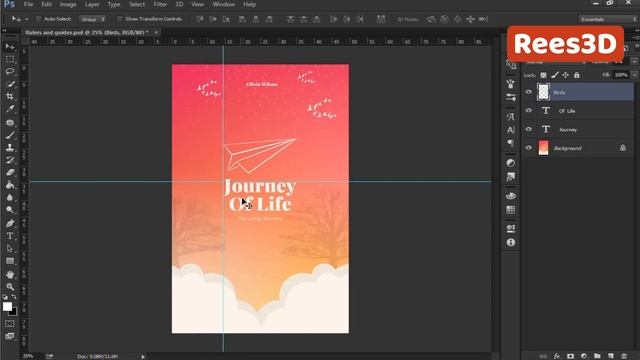This screenshot has height=360, width=640.
Task: Select the Pen tool
Action: [10, 223]
